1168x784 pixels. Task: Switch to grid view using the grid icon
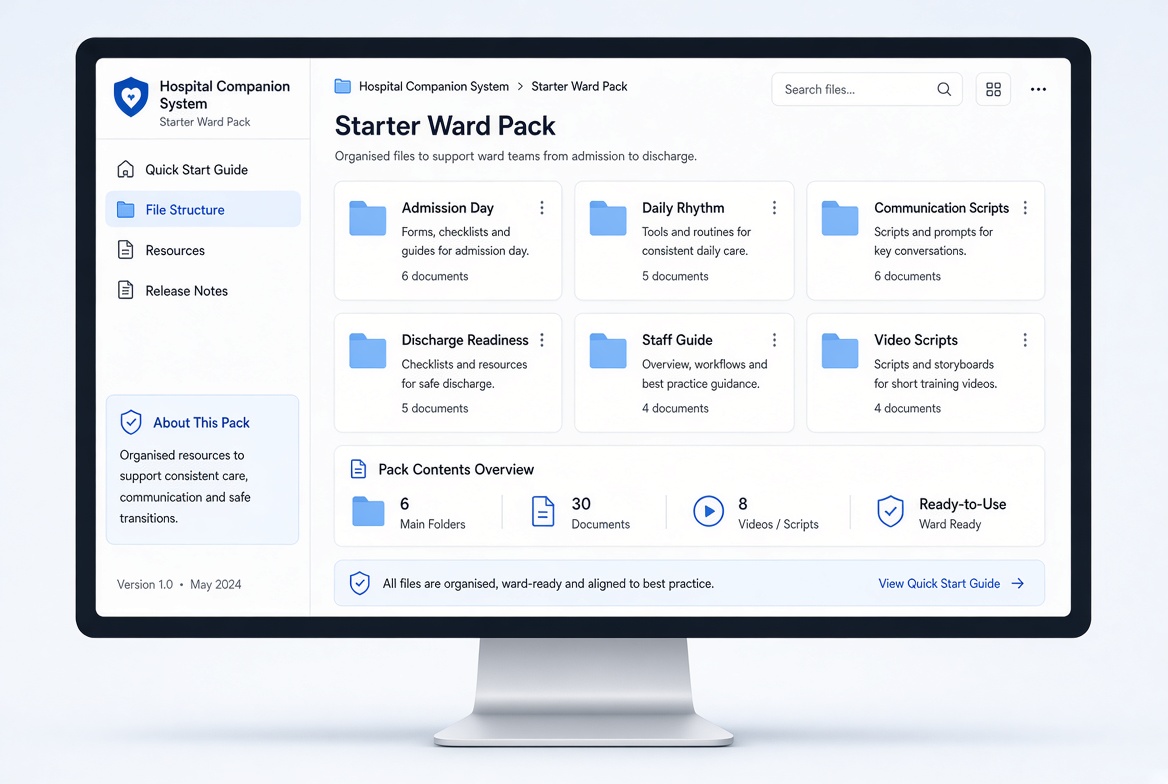pyautogui.click(x=993, y=89)
